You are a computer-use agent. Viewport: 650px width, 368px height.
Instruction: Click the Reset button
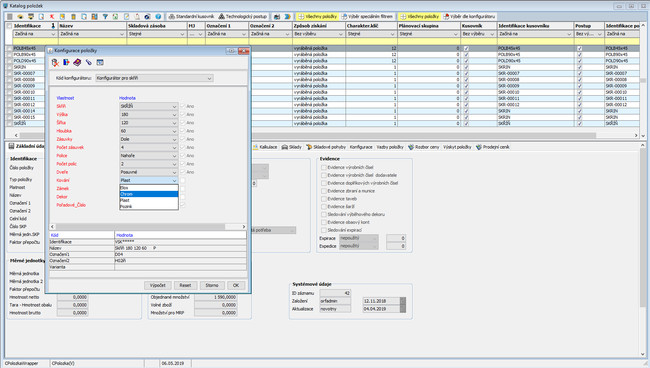[x=185, y=285]
